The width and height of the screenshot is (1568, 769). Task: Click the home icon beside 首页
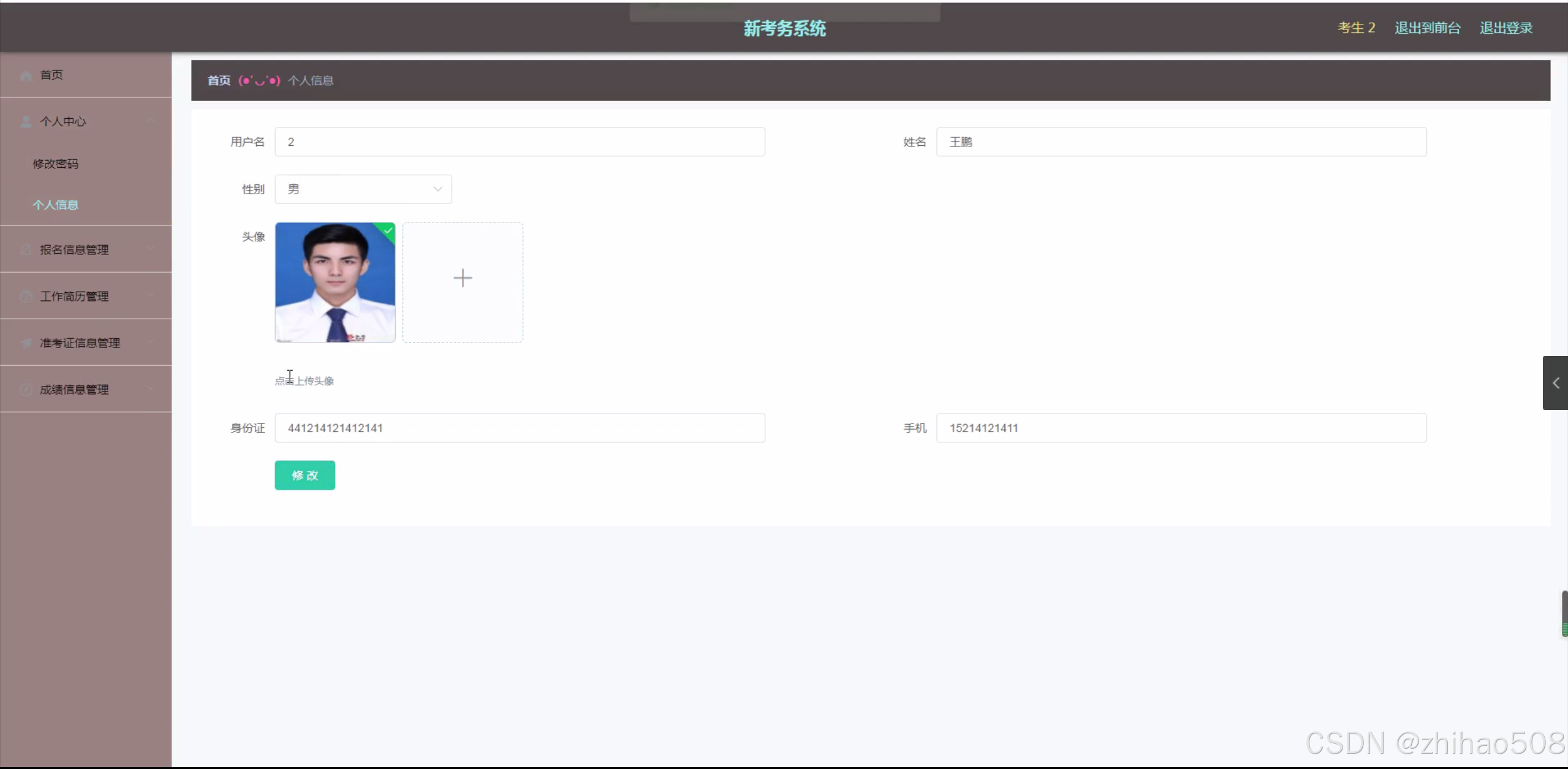26,75
